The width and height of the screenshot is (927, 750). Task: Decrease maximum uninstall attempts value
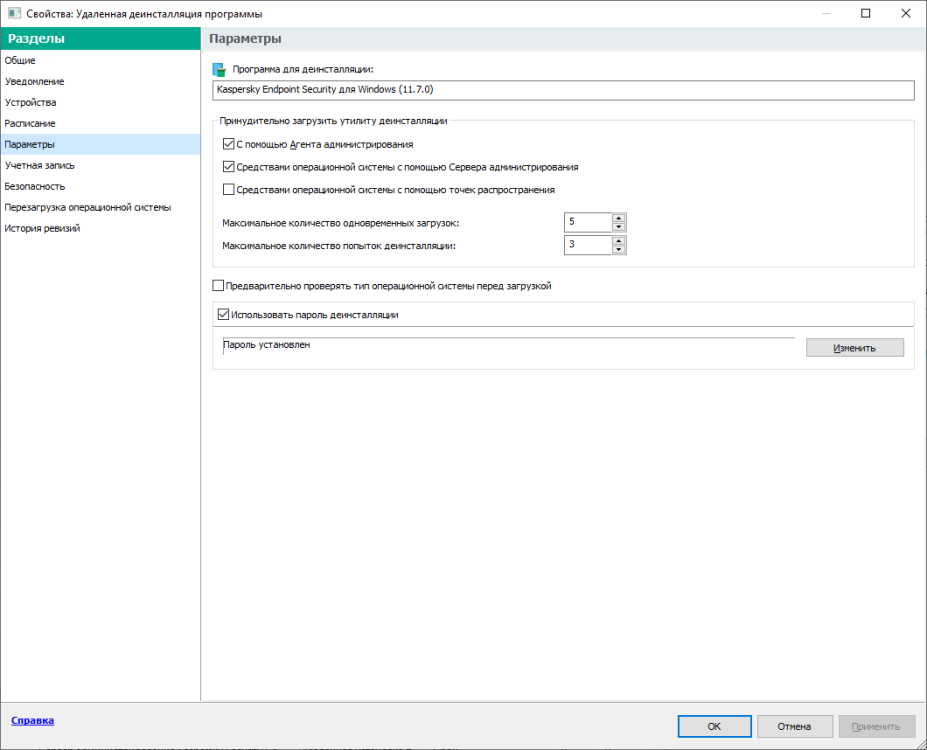tap(618, 249)
